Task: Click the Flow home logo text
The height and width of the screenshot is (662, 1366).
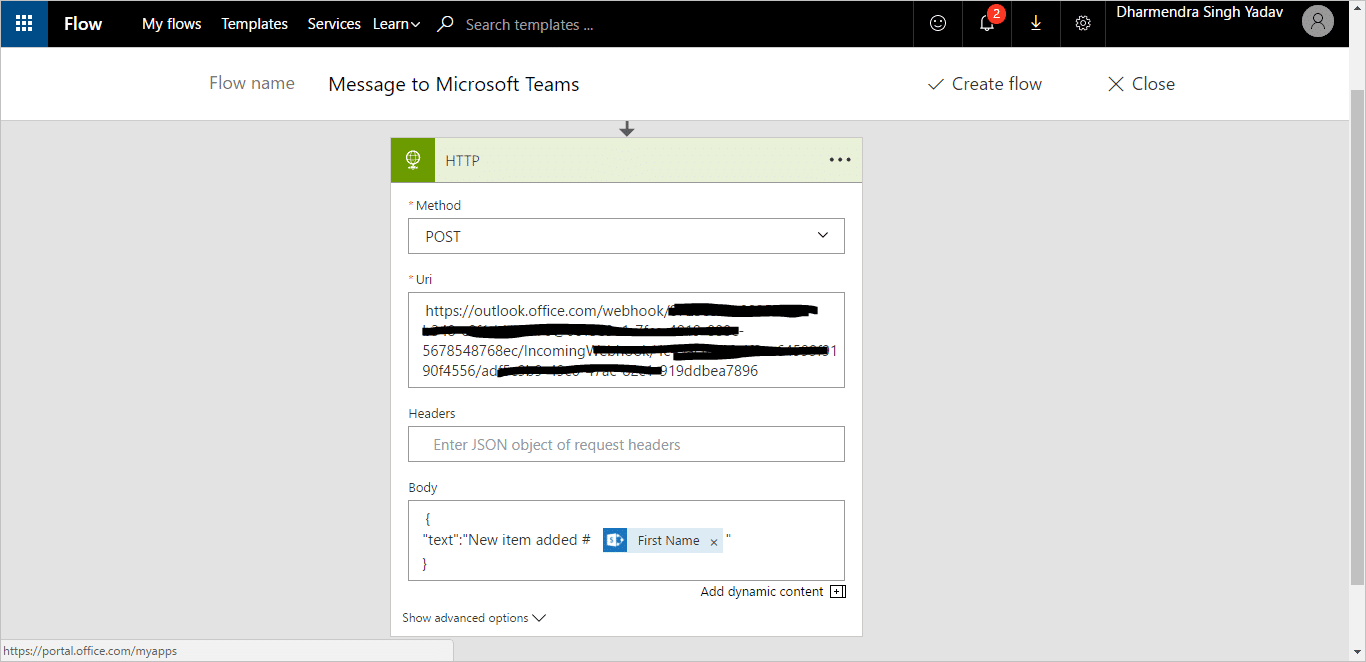Action: 83,24
